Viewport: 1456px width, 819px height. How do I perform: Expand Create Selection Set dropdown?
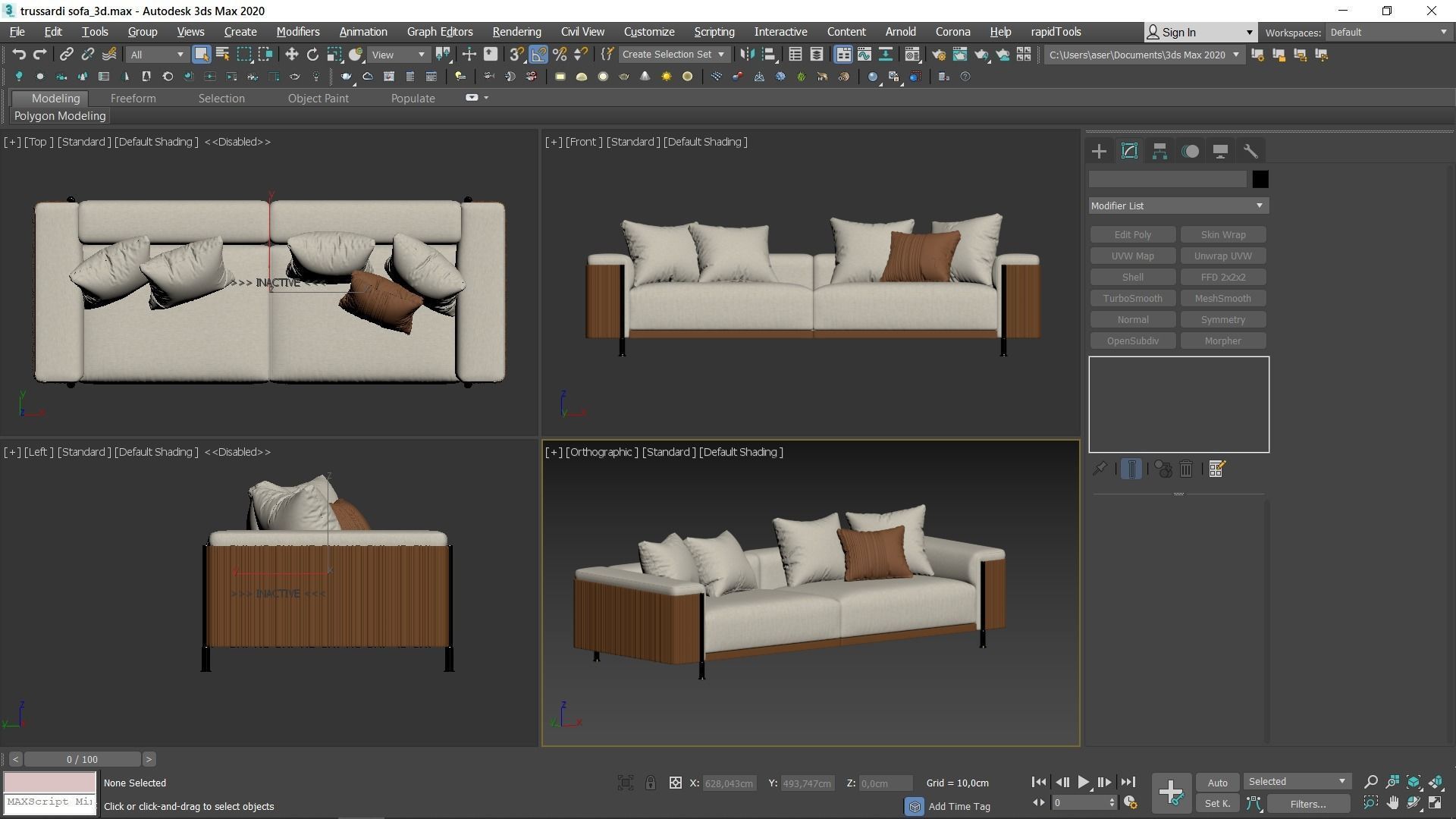[x=674, y=55]
